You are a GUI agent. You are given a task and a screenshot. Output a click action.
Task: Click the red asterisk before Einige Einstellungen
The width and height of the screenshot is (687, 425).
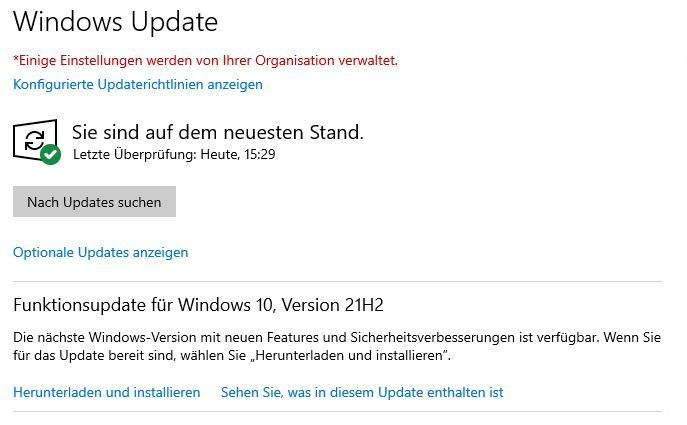point(16,58)
